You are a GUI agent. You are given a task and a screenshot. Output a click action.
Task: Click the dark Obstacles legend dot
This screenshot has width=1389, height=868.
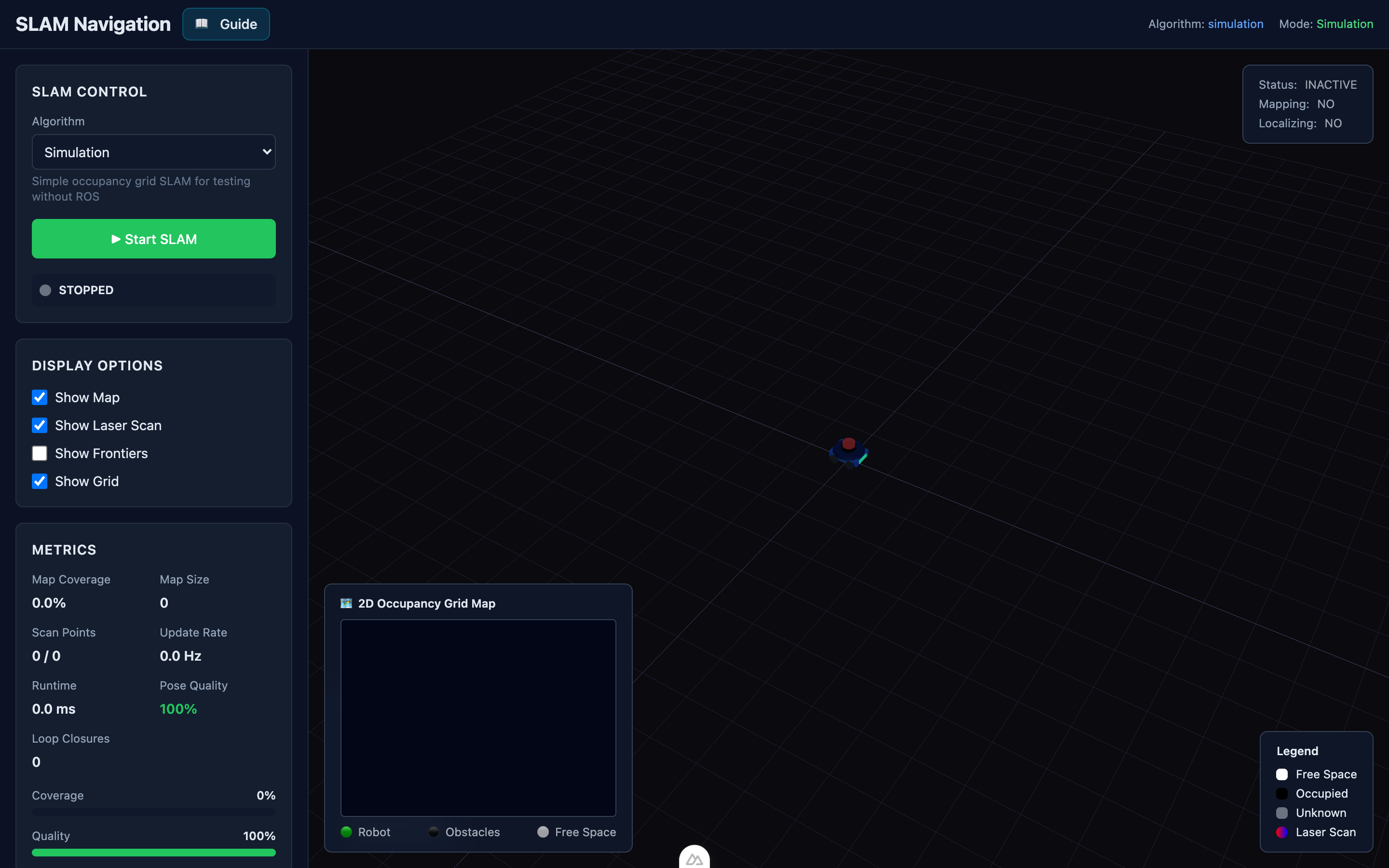[x=434, y=832]
